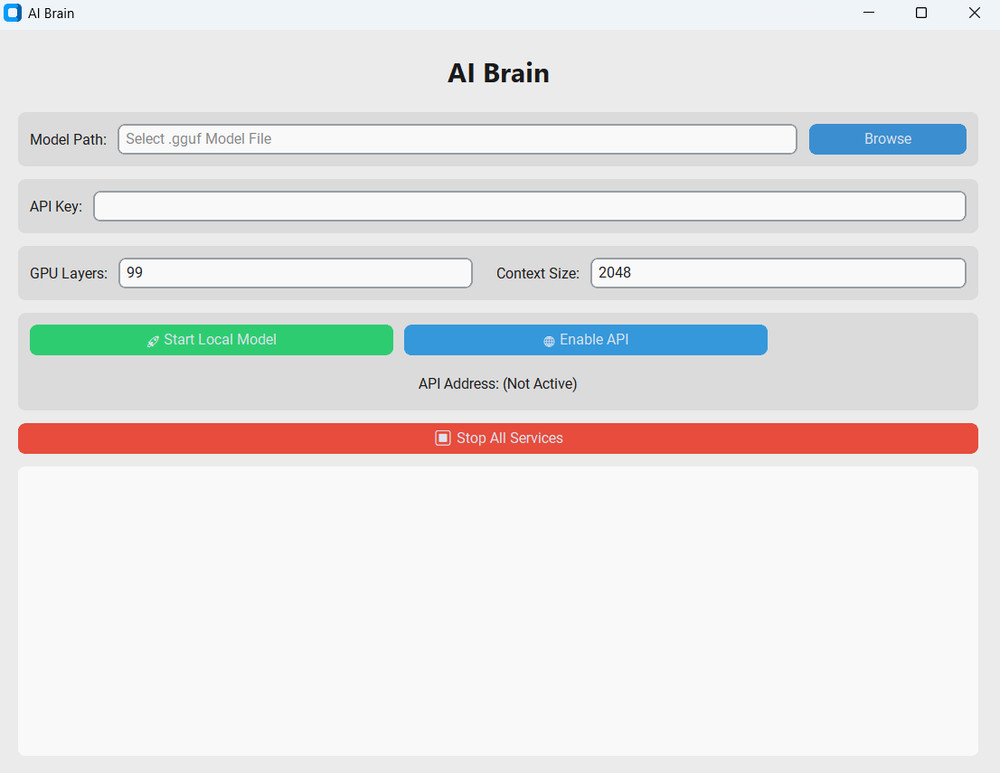Click the Select .gguf Model File placeholder text
Image resolution: width=1000 pixels, height=773 pixels.
coord(198,139)
